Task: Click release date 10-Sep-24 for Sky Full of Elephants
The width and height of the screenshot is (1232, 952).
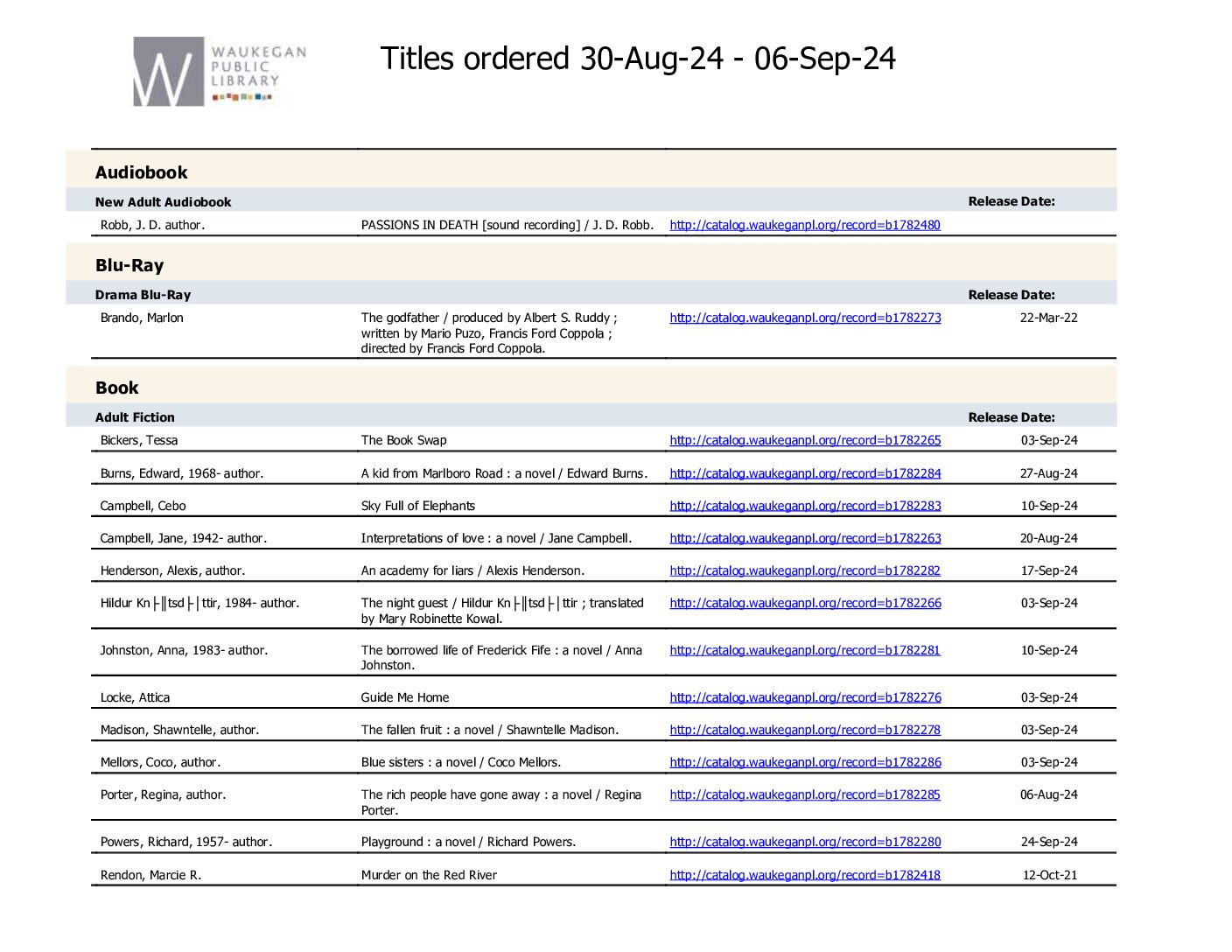Action: (x=1049, y=506)
